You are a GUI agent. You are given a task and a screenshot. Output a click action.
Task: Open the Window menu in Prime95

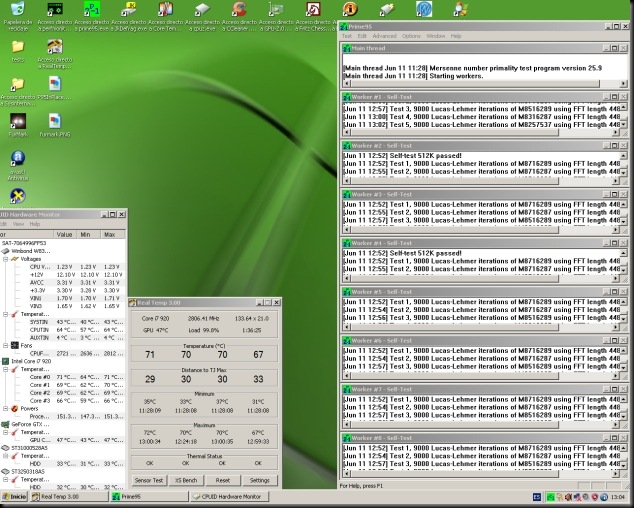(x=436, y=36)
